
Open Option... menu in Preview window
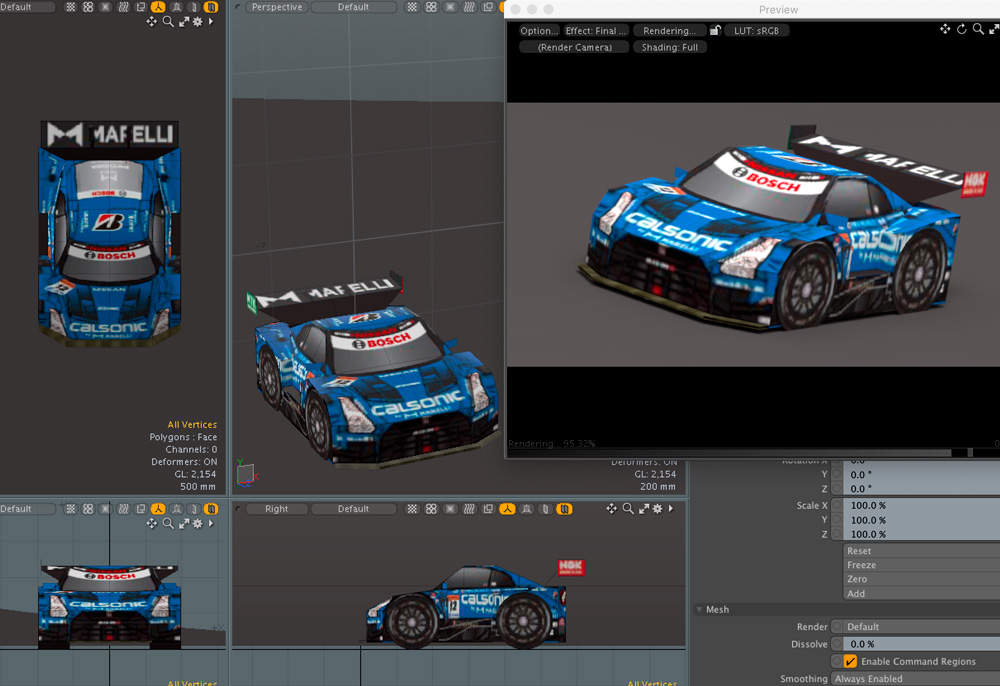point(539,31)
